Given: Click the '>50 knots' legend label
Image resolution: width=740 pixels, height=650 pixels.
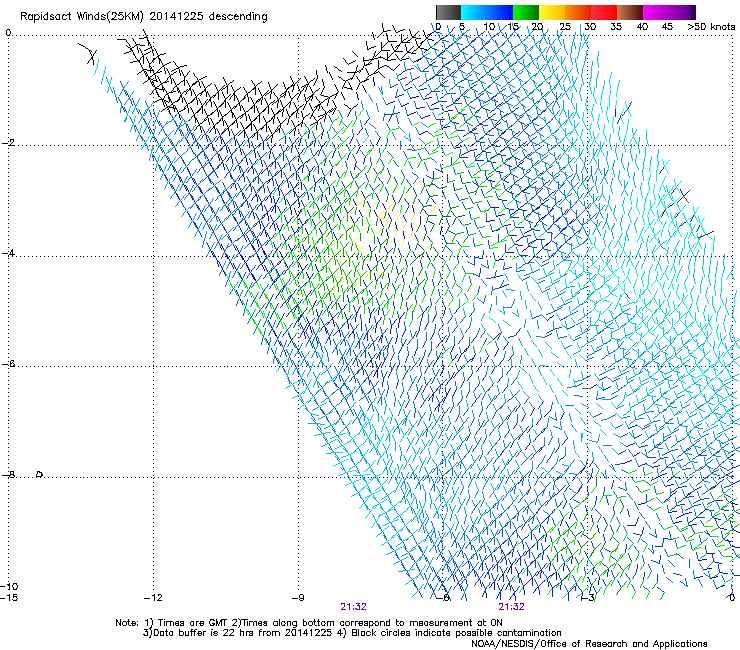Looking at the screenshot, I should tap(711, 27).
